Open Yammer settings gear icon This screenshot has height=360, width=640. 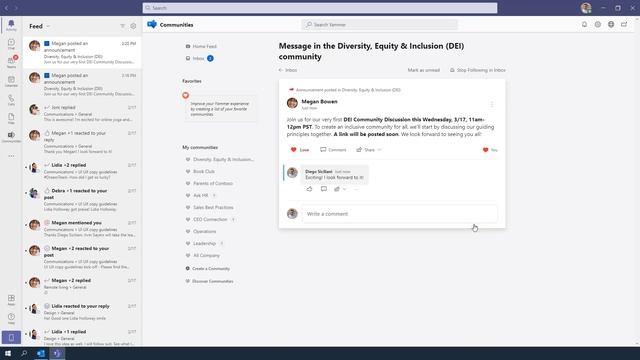point(598,24)
